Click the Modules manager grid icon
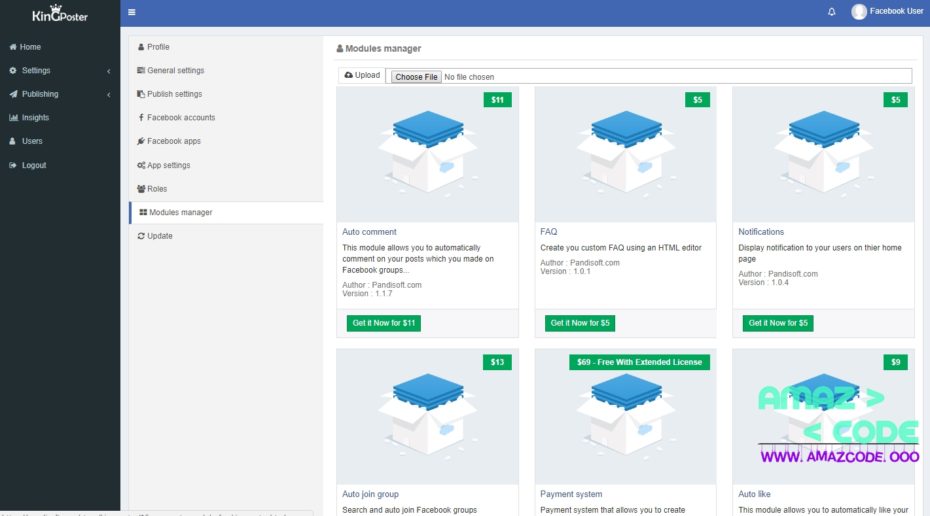This screenshot has width=930, height=516. point(143,212)
